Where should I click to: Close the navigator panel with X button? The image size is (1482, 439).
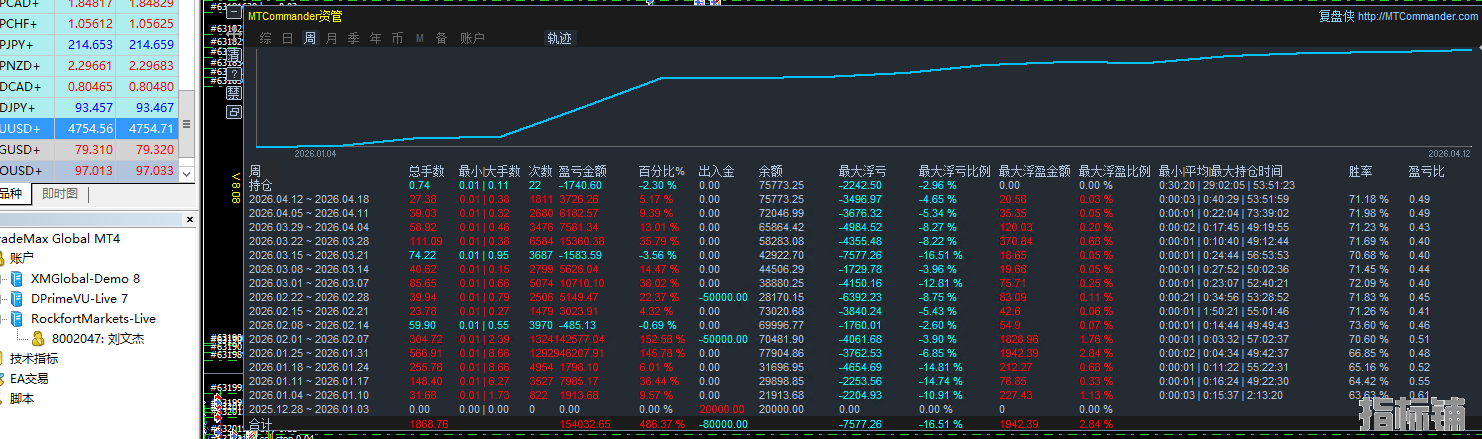pyautogui.click(x=190, y=219)
